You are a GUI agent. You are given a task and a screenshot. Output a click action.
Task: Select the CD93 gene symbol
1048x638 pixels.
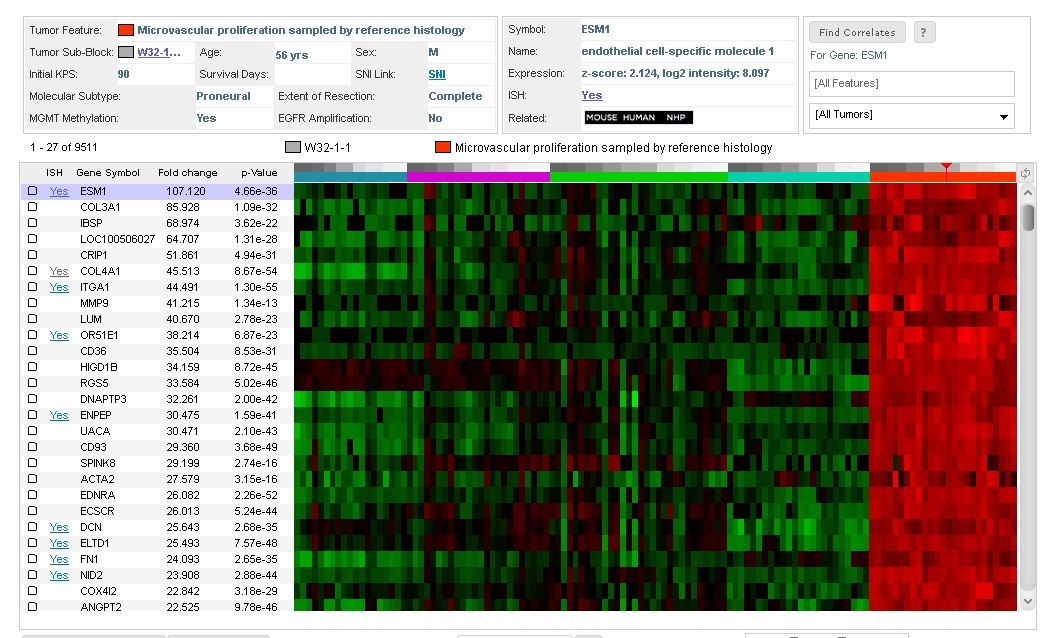[94, 448]
